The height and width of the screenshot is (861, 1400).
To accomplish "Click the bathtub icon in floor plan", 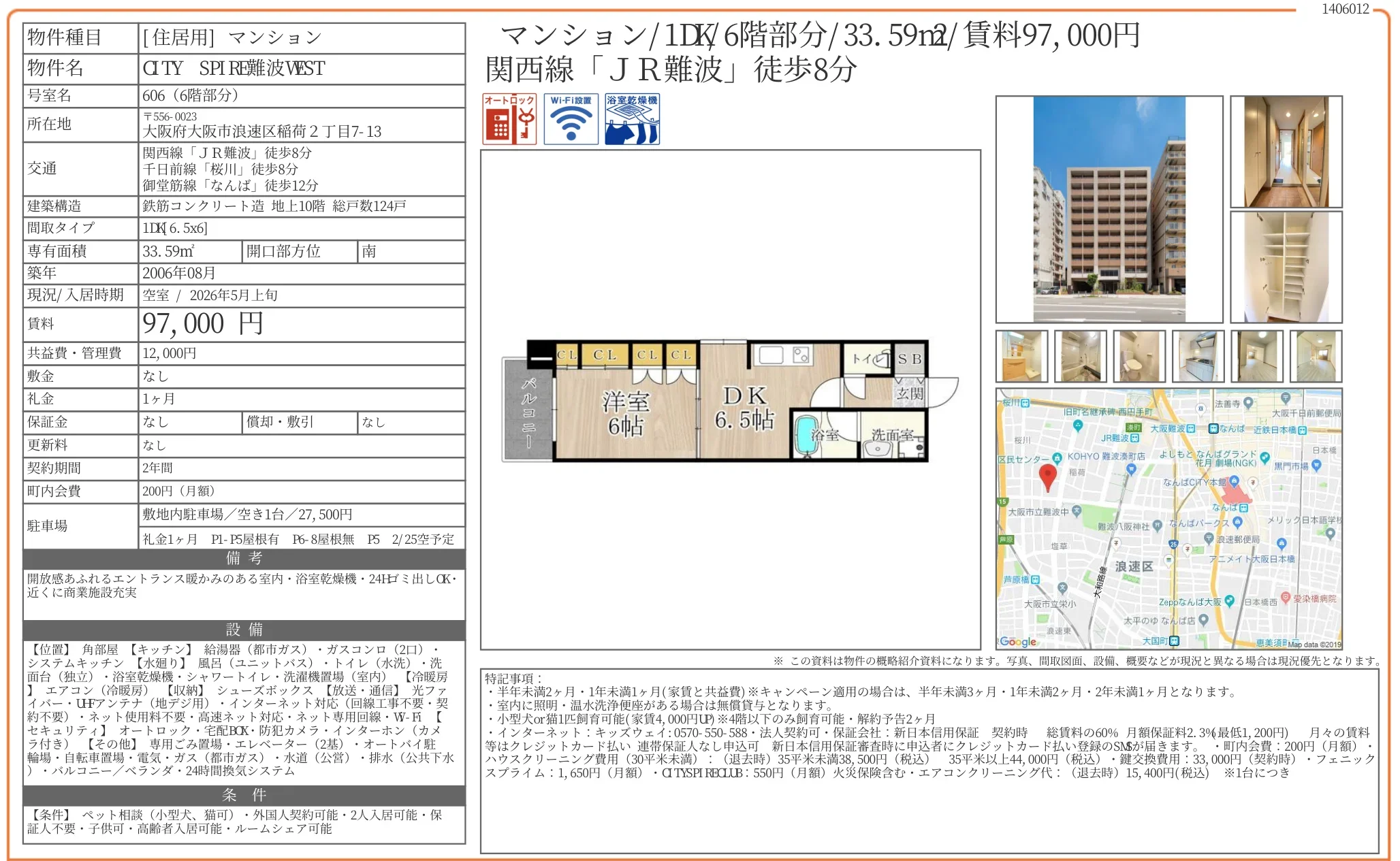I will [806, 436].
